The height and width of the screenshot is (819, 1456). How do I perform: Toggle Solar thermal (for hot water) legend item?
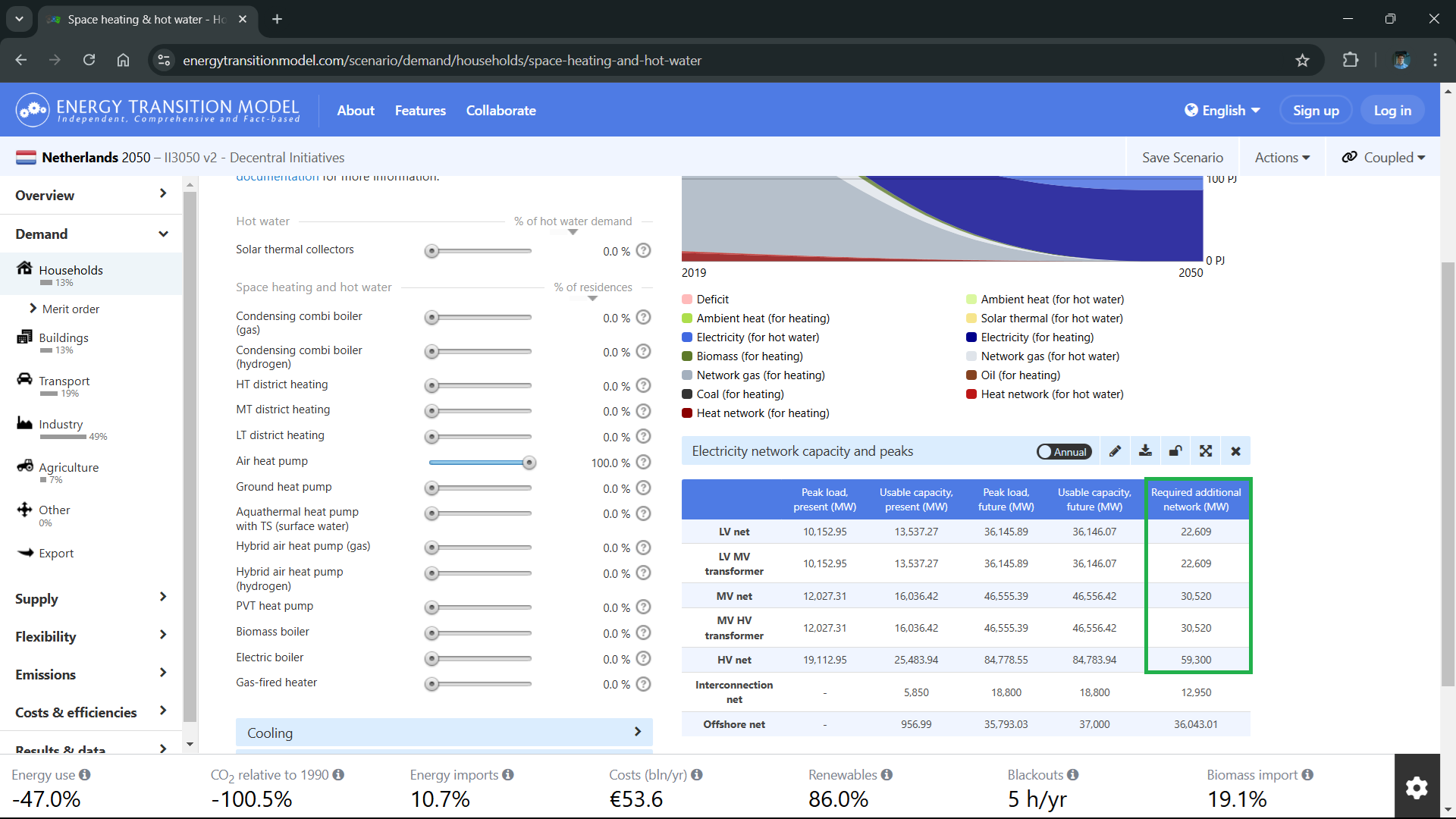1044,318
